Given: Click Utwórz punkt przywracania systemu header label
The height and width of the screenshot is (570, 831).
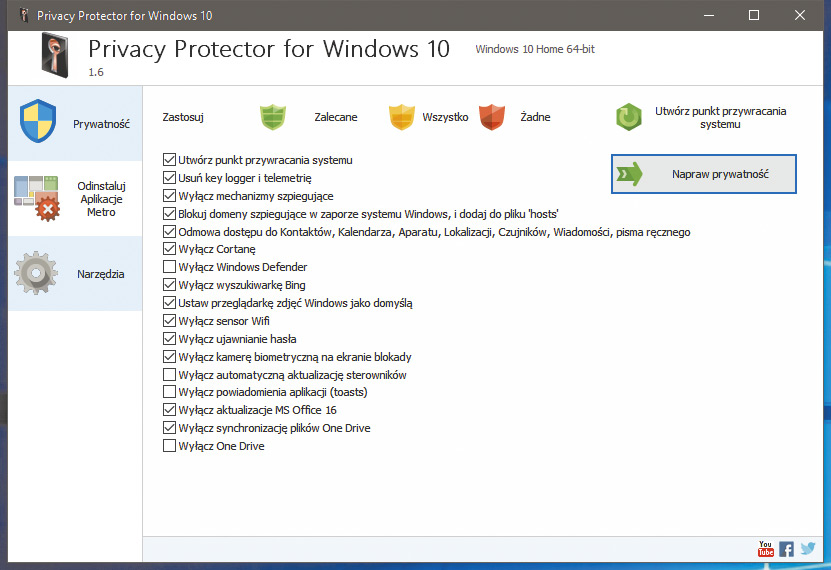Looking at the screenshot, I should [720, 118].
